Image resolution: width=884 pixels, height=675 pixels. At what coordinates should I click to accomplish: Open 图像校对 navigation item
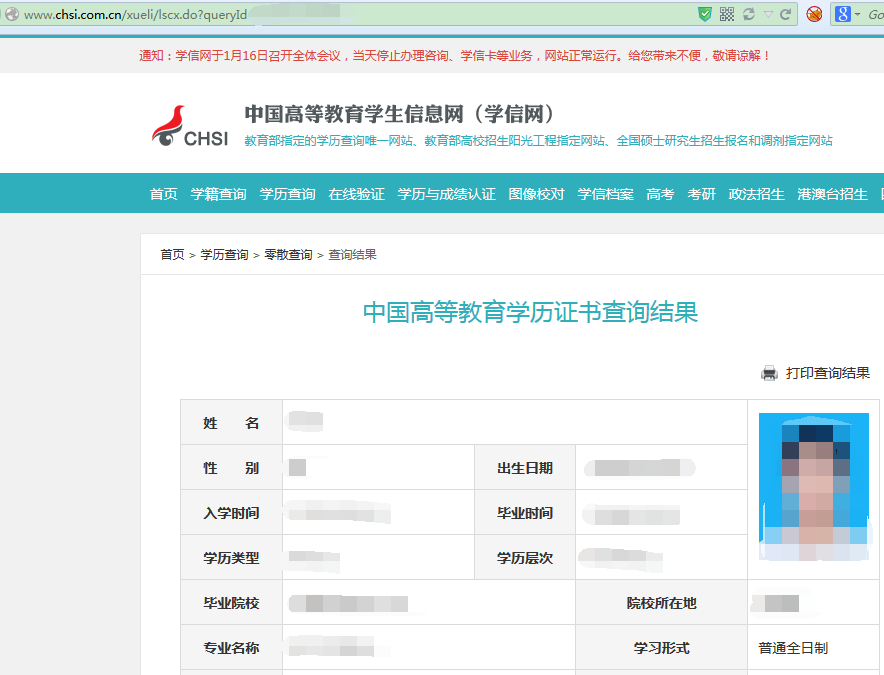click(536, 194)
